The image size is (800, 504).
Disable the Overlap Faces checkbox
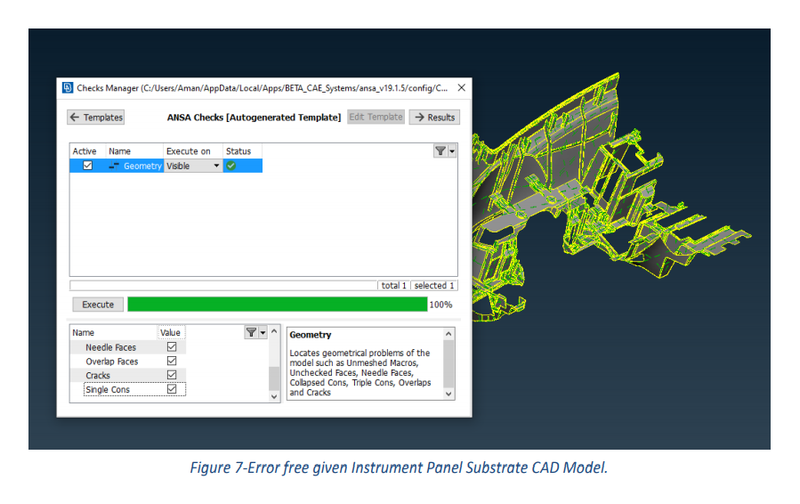point(171,361)
